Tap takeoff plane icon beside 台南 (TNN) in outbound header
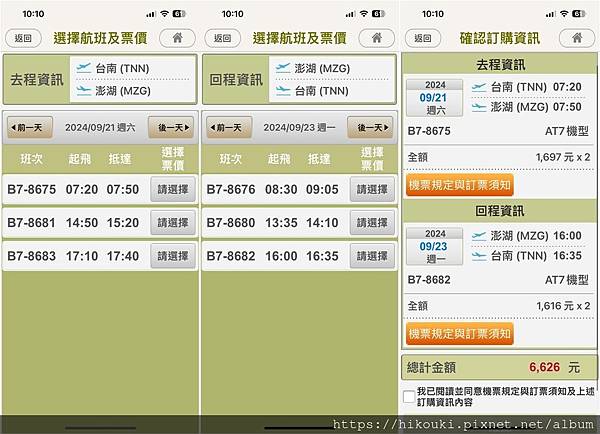This screenshot has height=434, width=600. (x=83, y=68)
